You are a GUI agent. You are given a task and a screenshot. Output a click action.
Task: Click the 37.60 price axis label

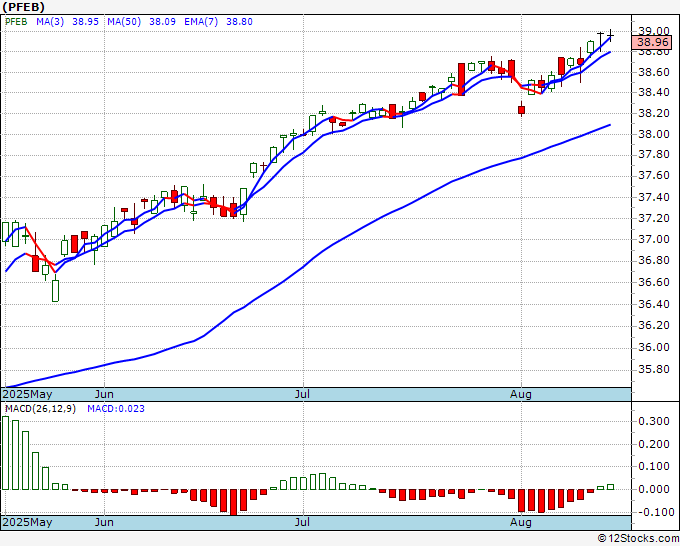[654, 175]
